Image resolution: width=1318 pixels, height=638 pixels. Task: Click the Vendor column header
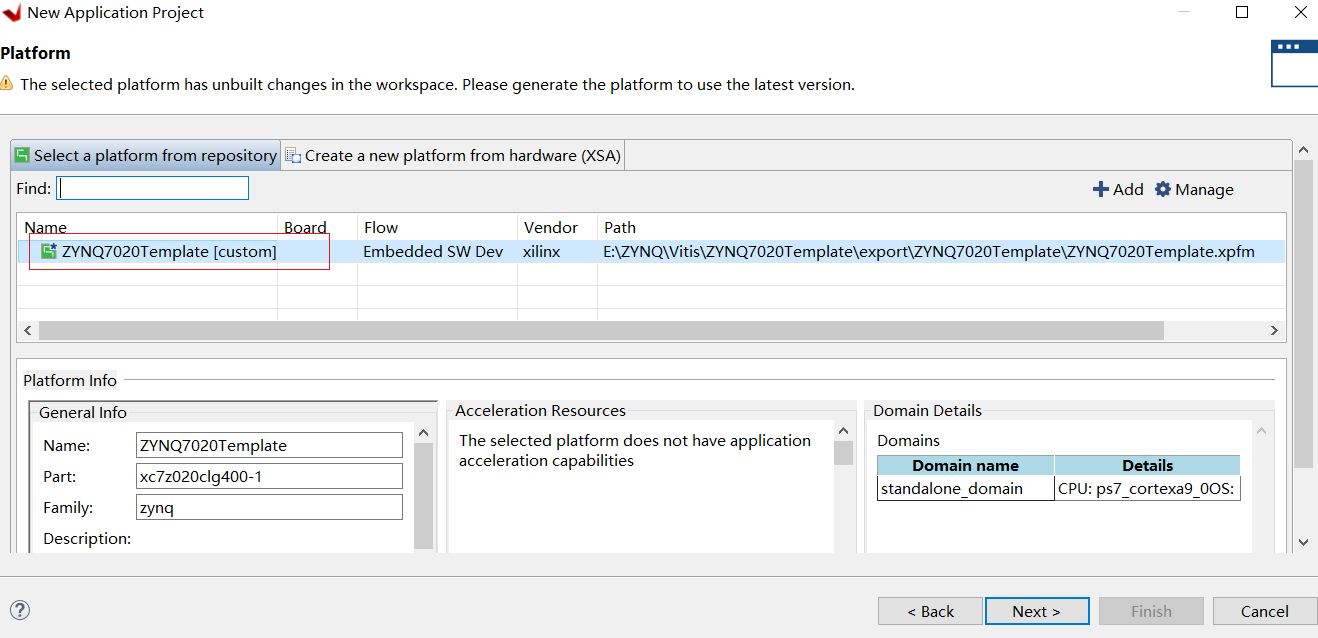pos(551,228)
